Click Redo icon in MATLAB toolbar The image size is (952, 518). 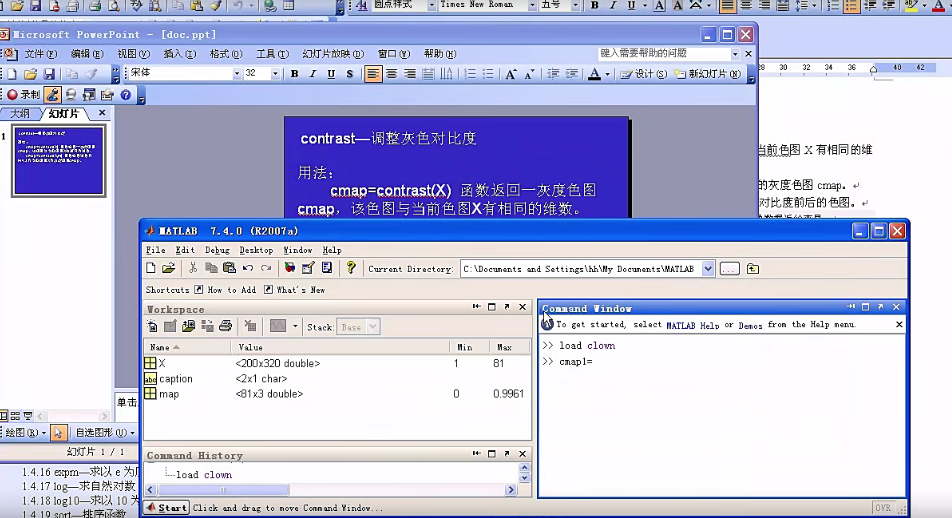pyautogui.click(x=266, y=268)
